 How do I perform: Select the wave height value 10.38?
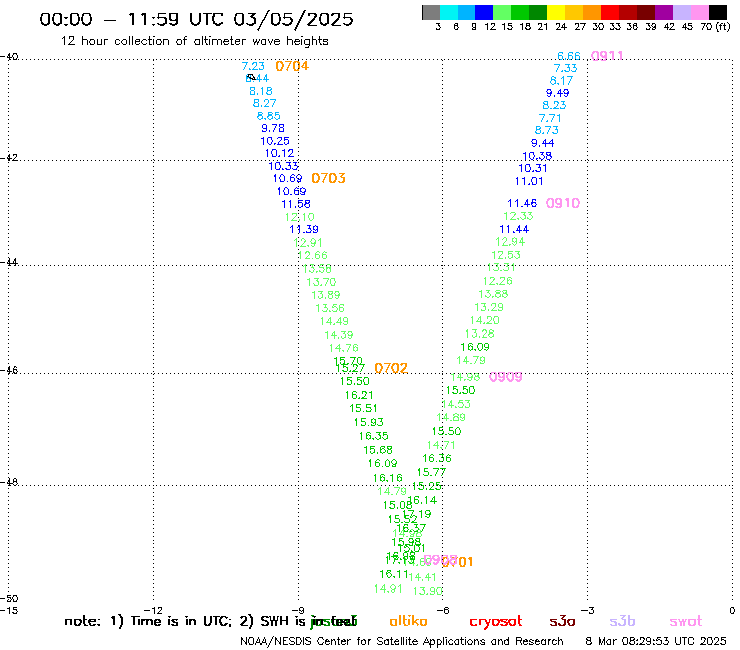click(x=537, y=156)
